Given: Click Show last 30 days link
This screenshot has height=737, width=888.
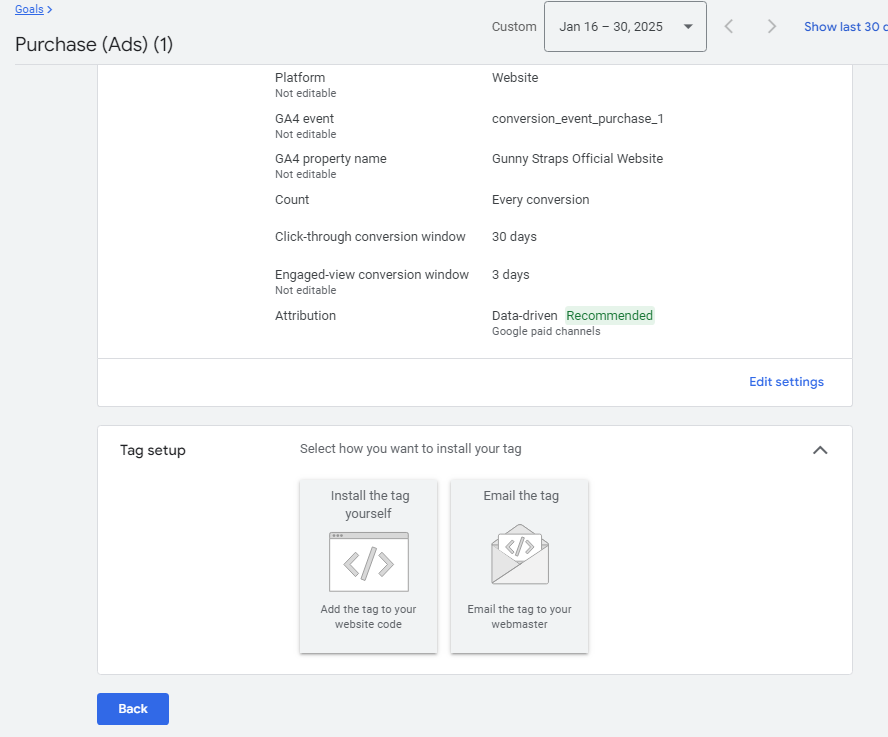Looking at the screenshot, I should pyautogui.click(x=845, y=27).
